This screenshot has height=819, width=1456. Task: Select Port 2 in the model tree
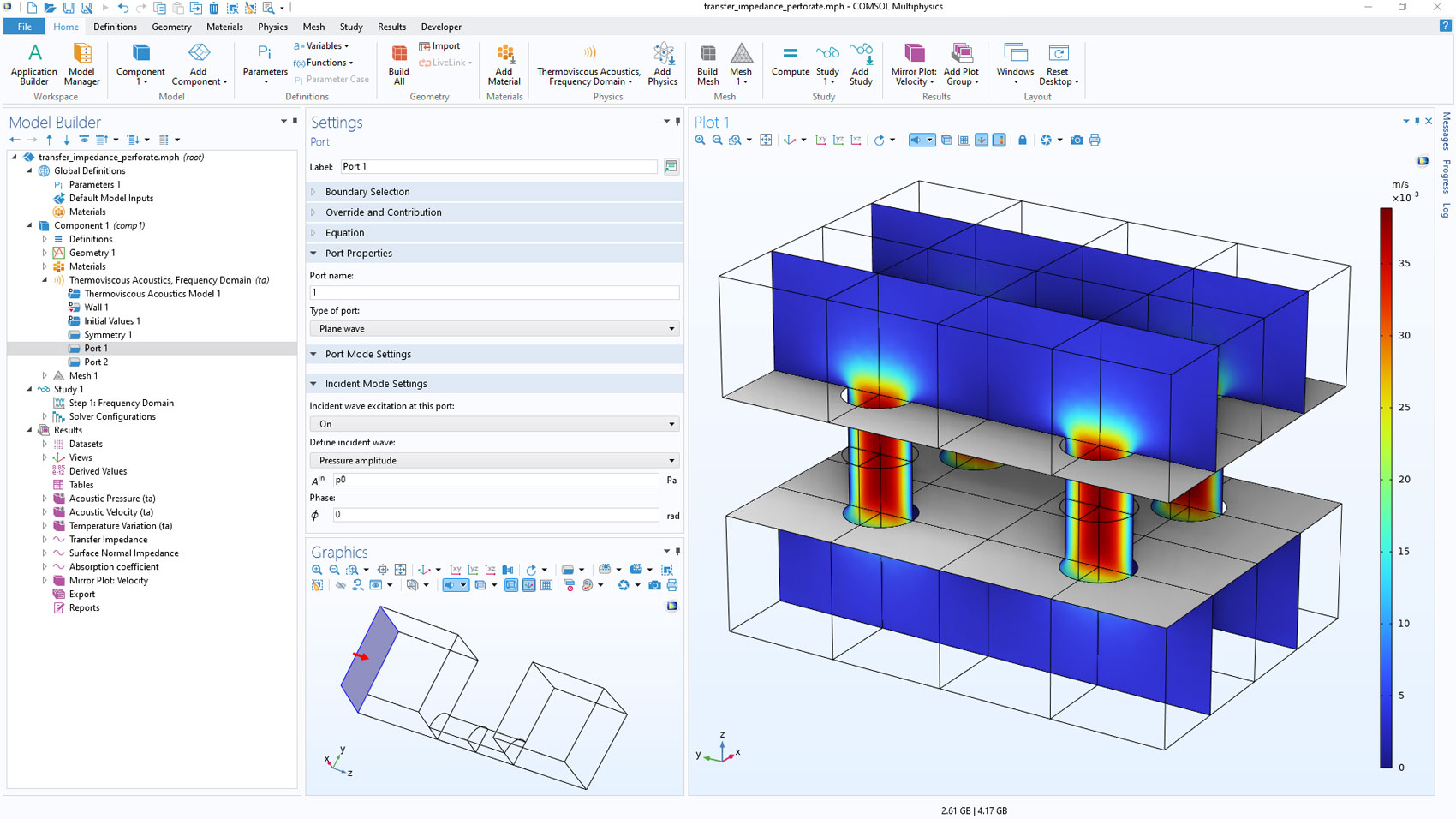[96, 362]
